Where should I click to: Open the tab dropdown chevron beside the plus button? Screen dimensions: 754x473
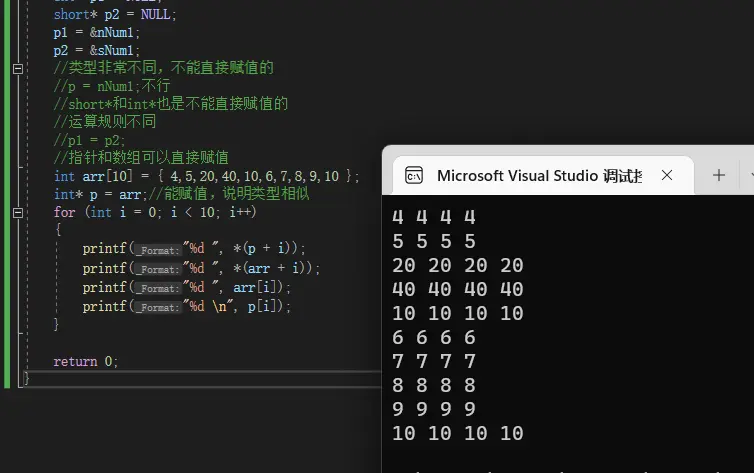click(748, 175)
